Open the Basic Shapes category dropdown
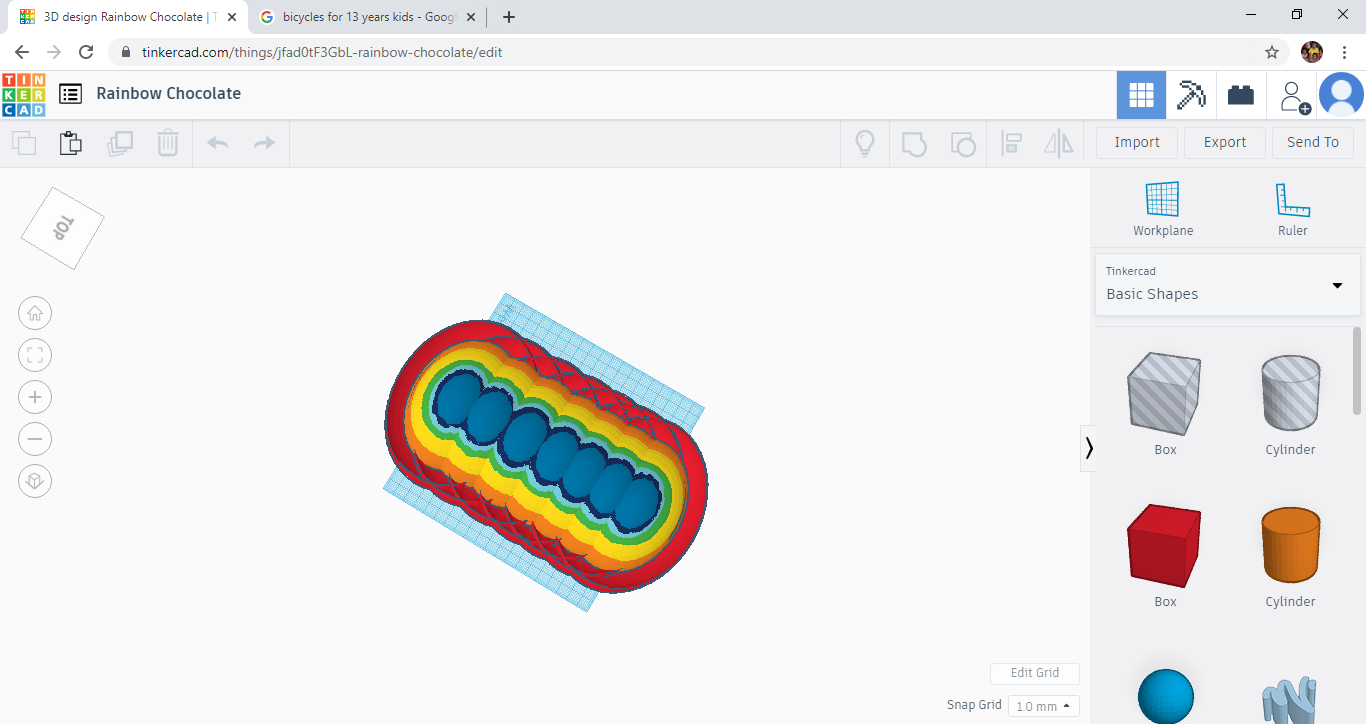 1228,284
